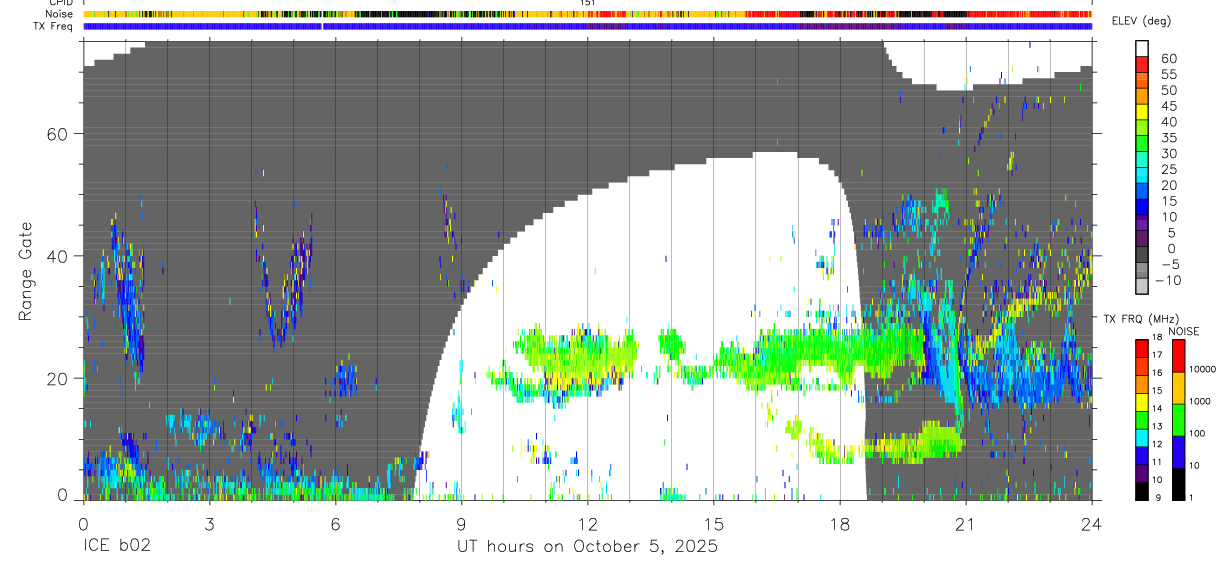
Task: Pick the ELEV bar segment between 5 and 0
Action: 1142,237
